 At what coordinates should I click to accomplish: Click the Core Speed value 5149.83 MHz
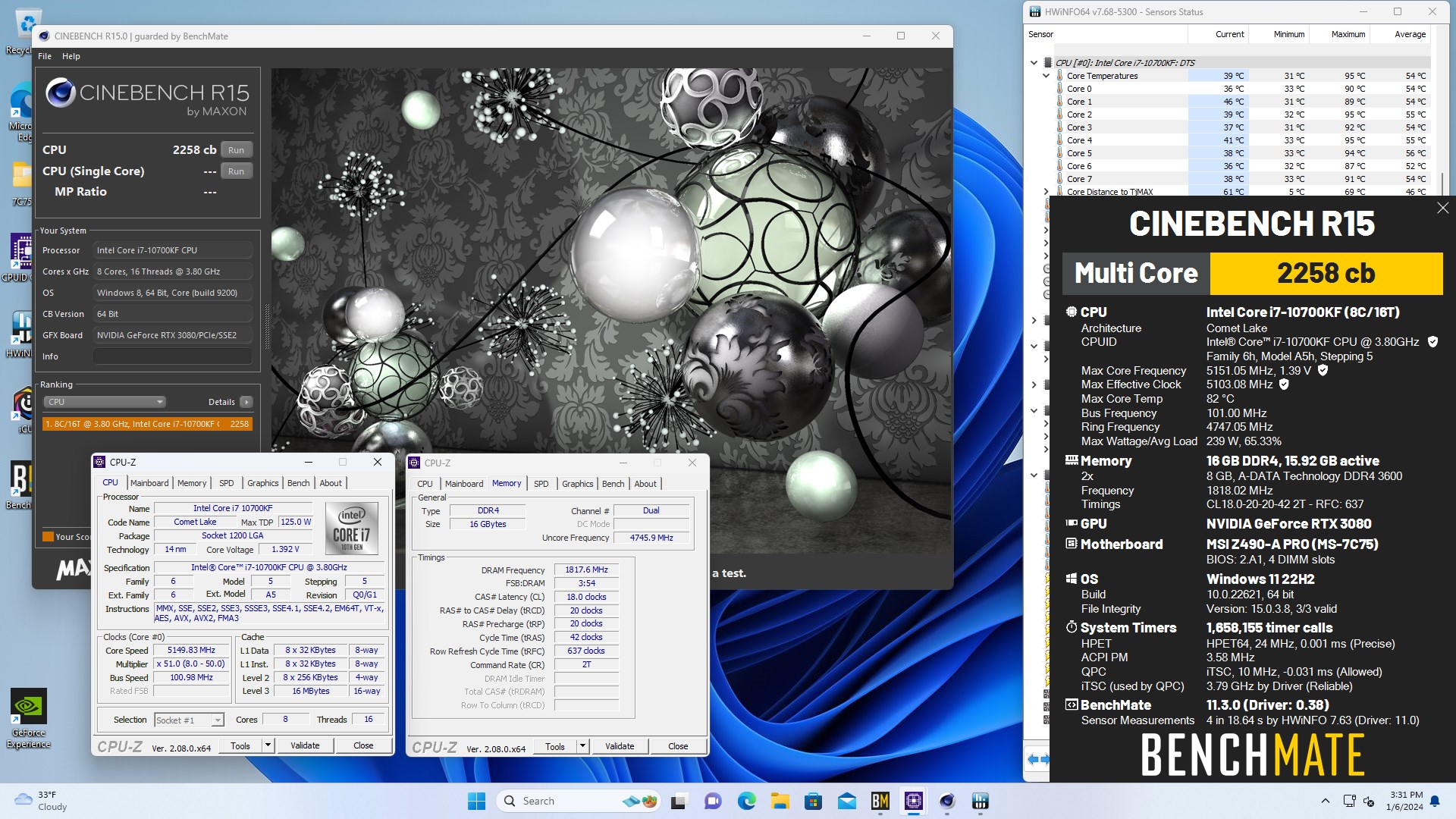pyautogui.click(x=191, y=650)
